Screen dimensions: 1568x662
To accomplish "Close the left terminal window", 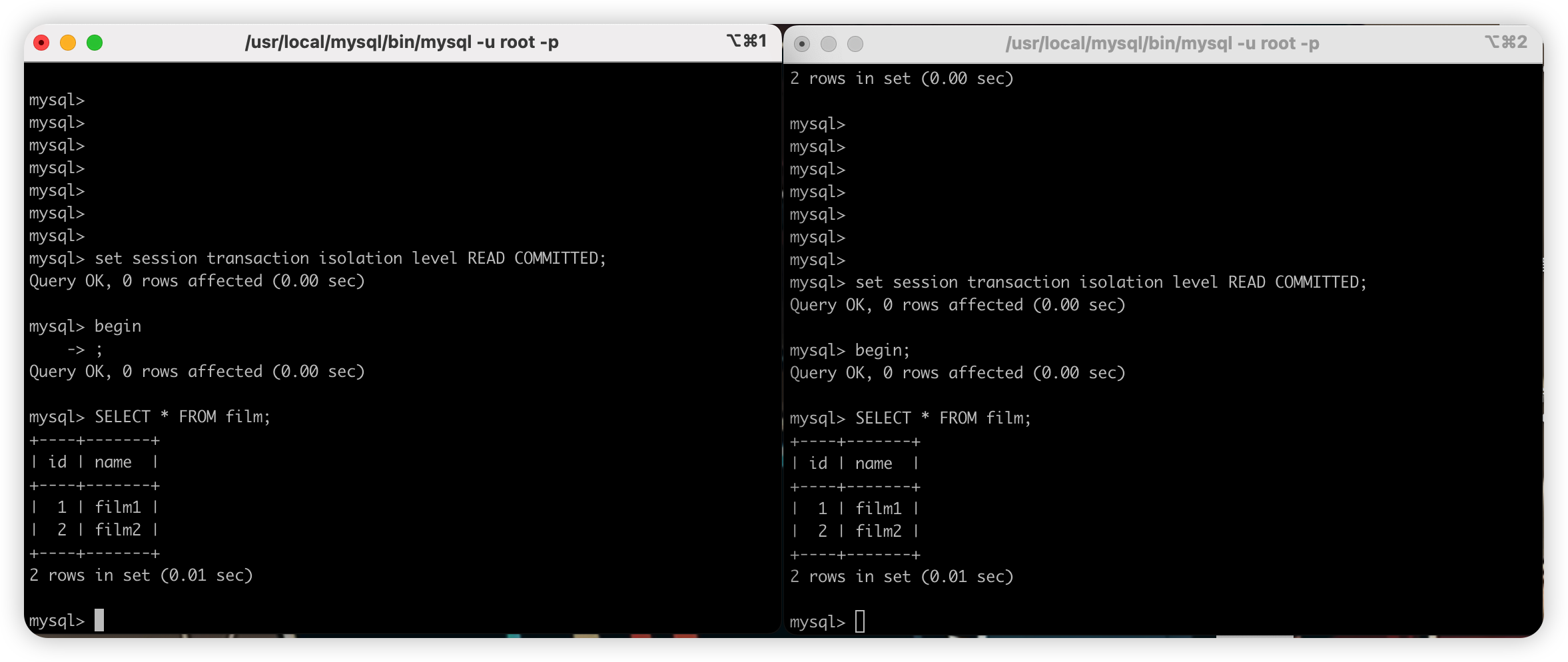I will (41, 43).
